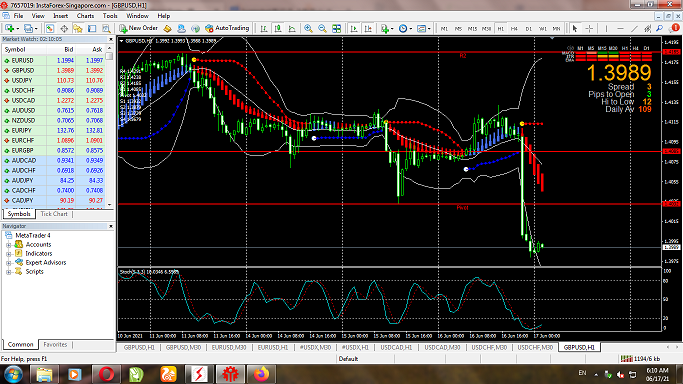Open the EURUSD,H1 chart tab
This screenshot has width=683, height=384.
click(273, 347)
